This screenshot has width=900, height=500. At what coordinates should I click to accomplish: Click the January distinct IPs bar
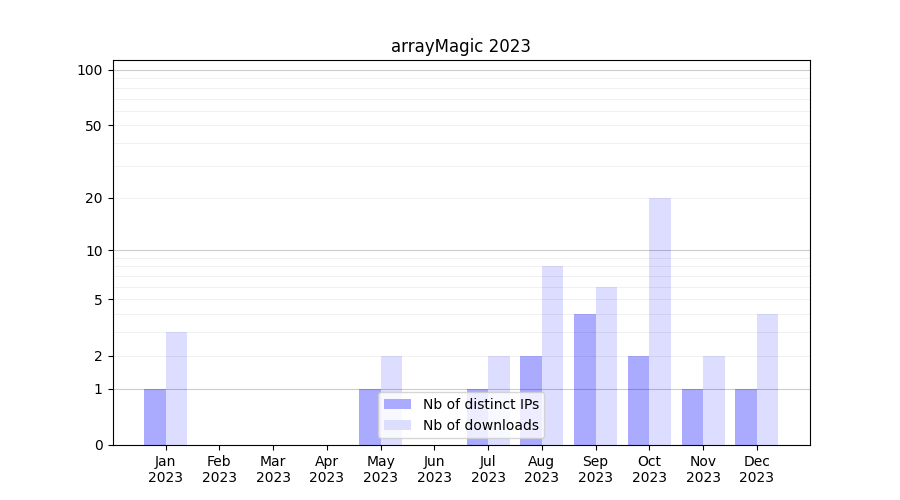[155, 417]
